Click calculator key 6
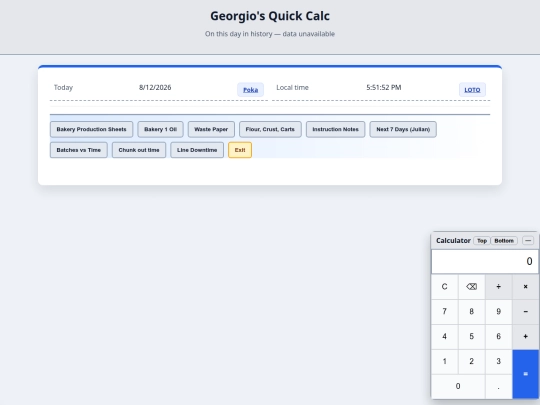The width and height of the screenshot is (540, 405). pyautogui.click(x=498, y=336)
